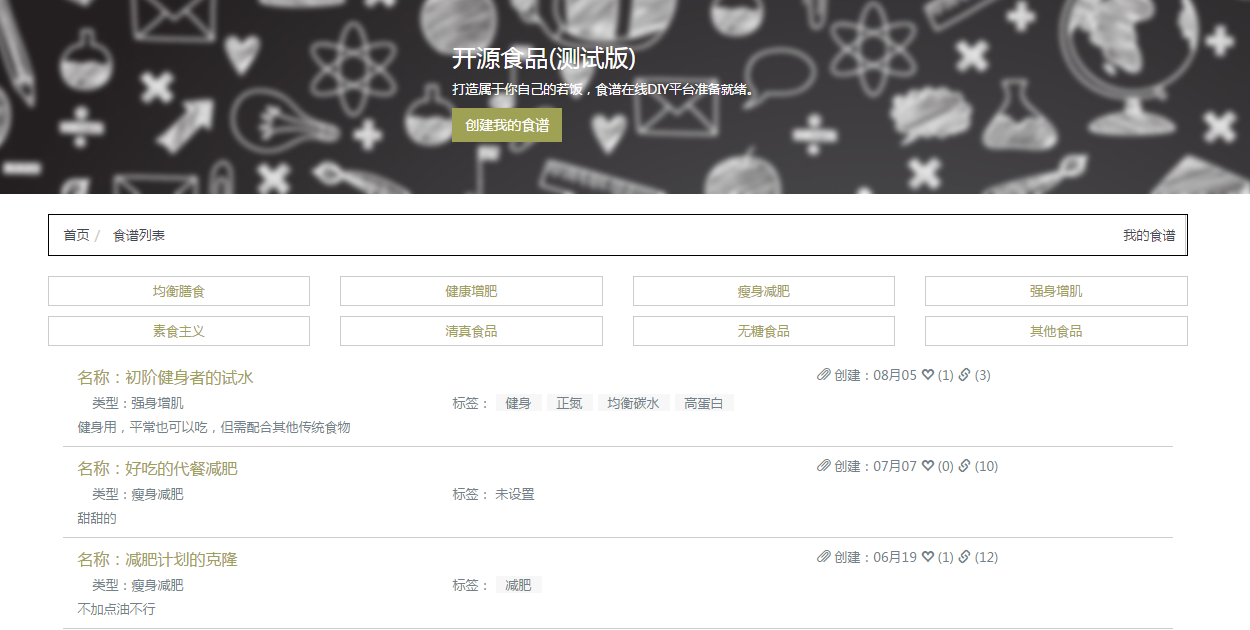This screenshot has width=1250, height=630.
Task: Select 食谱列表 in the breadcrumb
Action: [x=139, y=235]
